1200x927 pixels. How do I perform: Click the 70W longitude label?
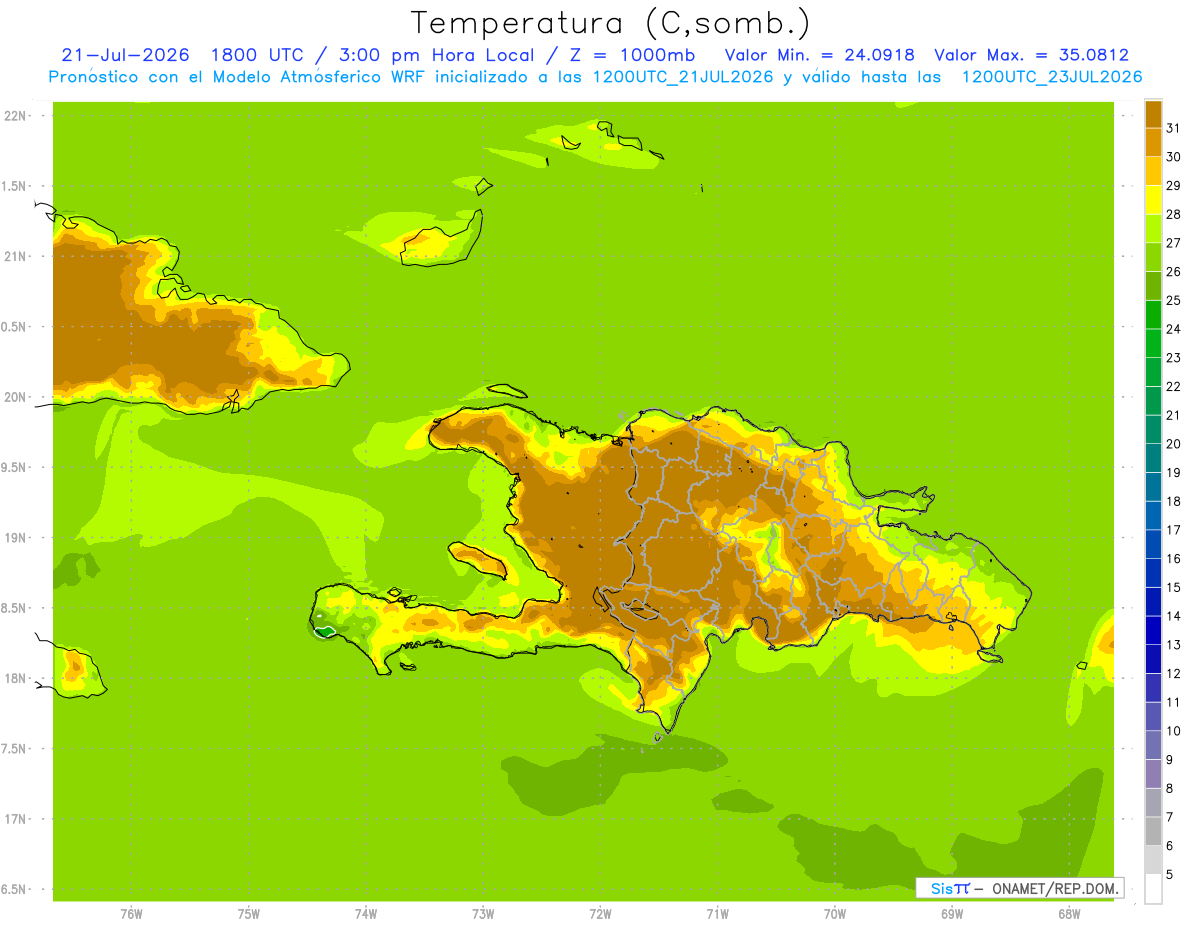tap(835, 914)
